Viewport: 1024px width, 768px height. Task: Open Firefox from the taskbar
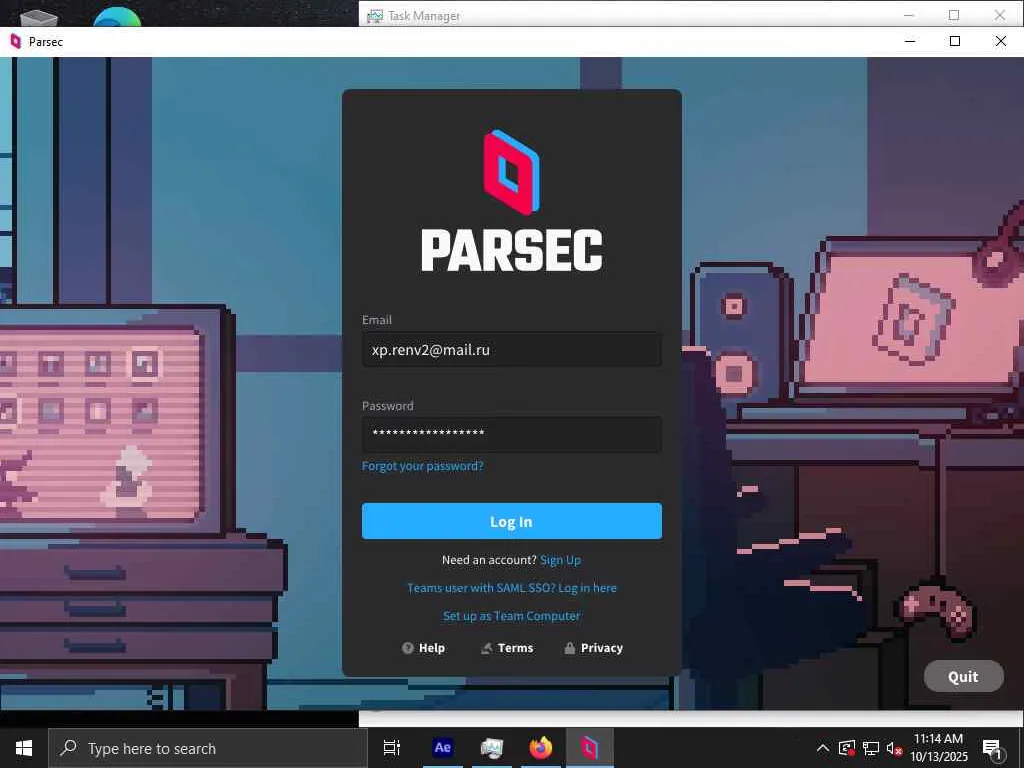(x=540, y=748)
